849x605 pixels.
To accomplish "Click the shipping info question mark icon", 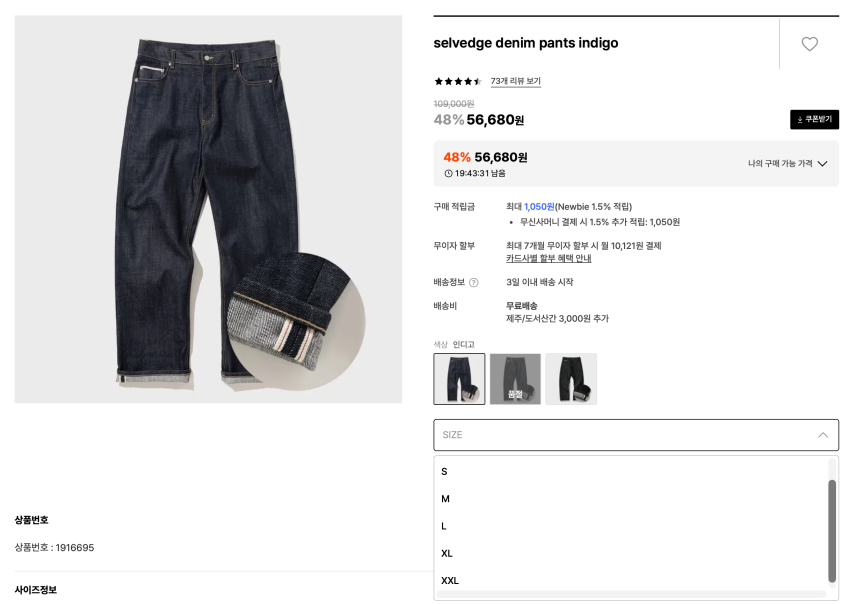I will coord(474,282).
